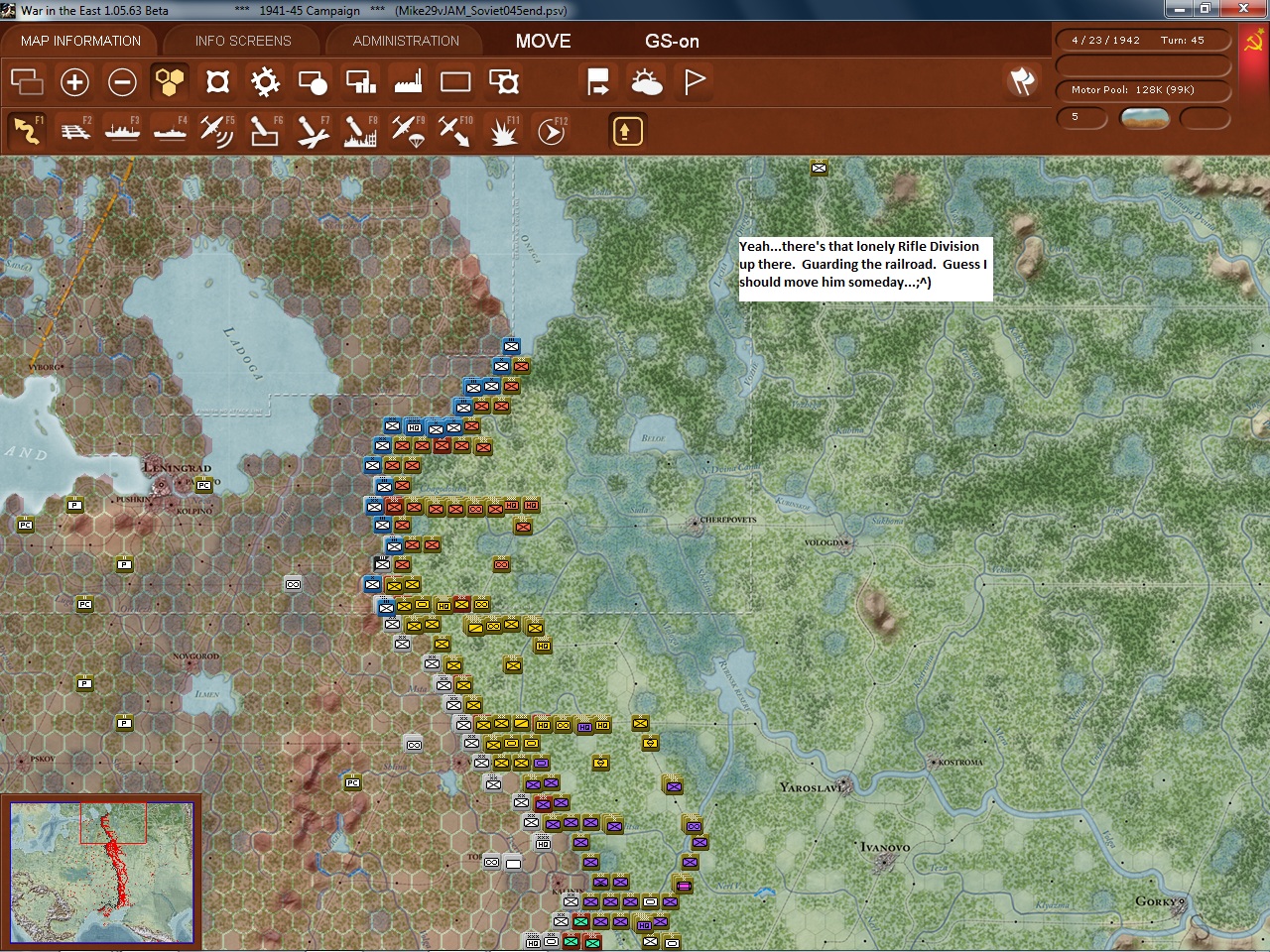Switch to the ADMINISTRATION tab
The width and height of the screenshot is (1270, 952).
click(406, 41)
